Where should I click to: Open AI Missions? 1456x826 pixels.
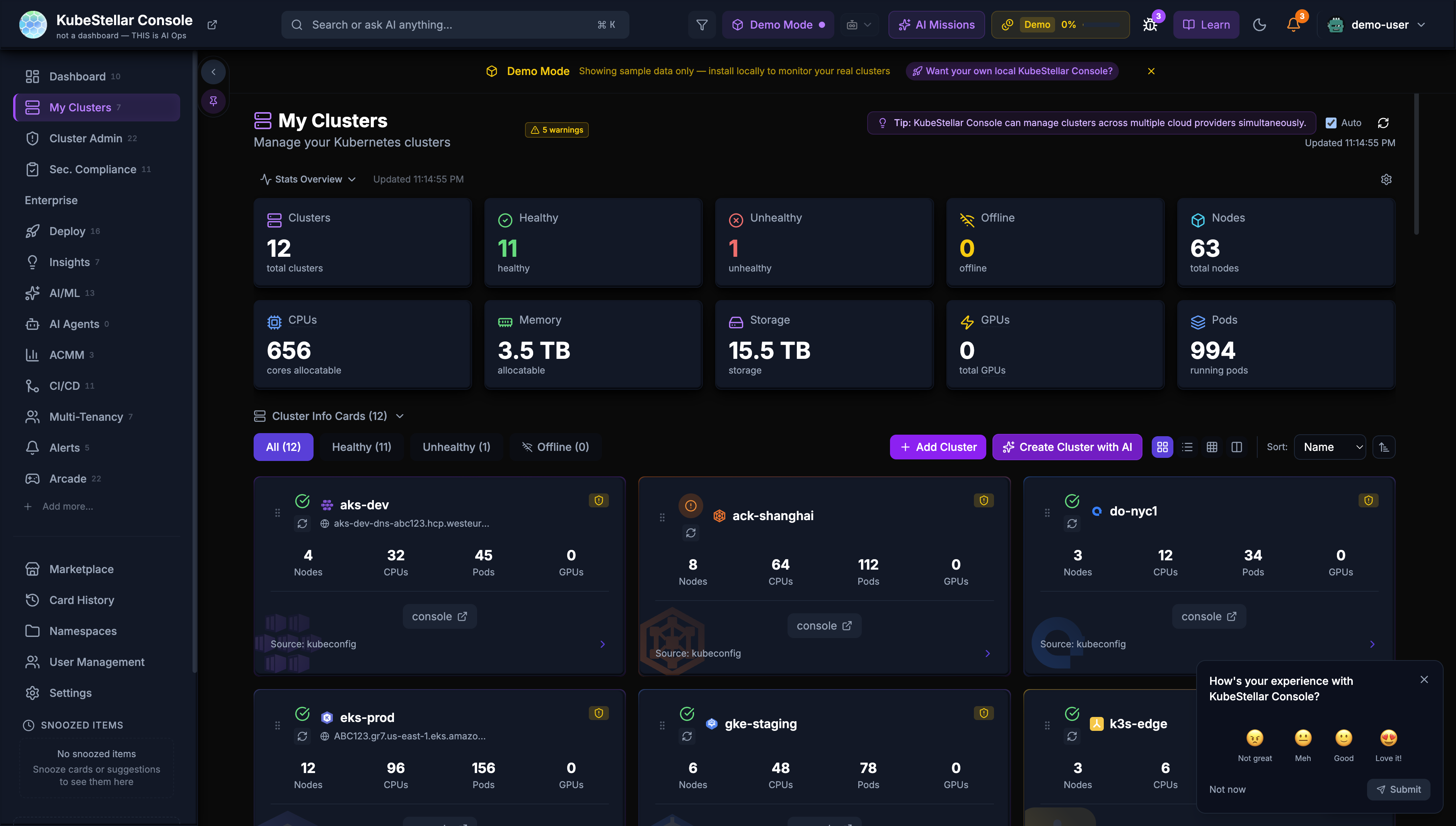click(936, 25)
